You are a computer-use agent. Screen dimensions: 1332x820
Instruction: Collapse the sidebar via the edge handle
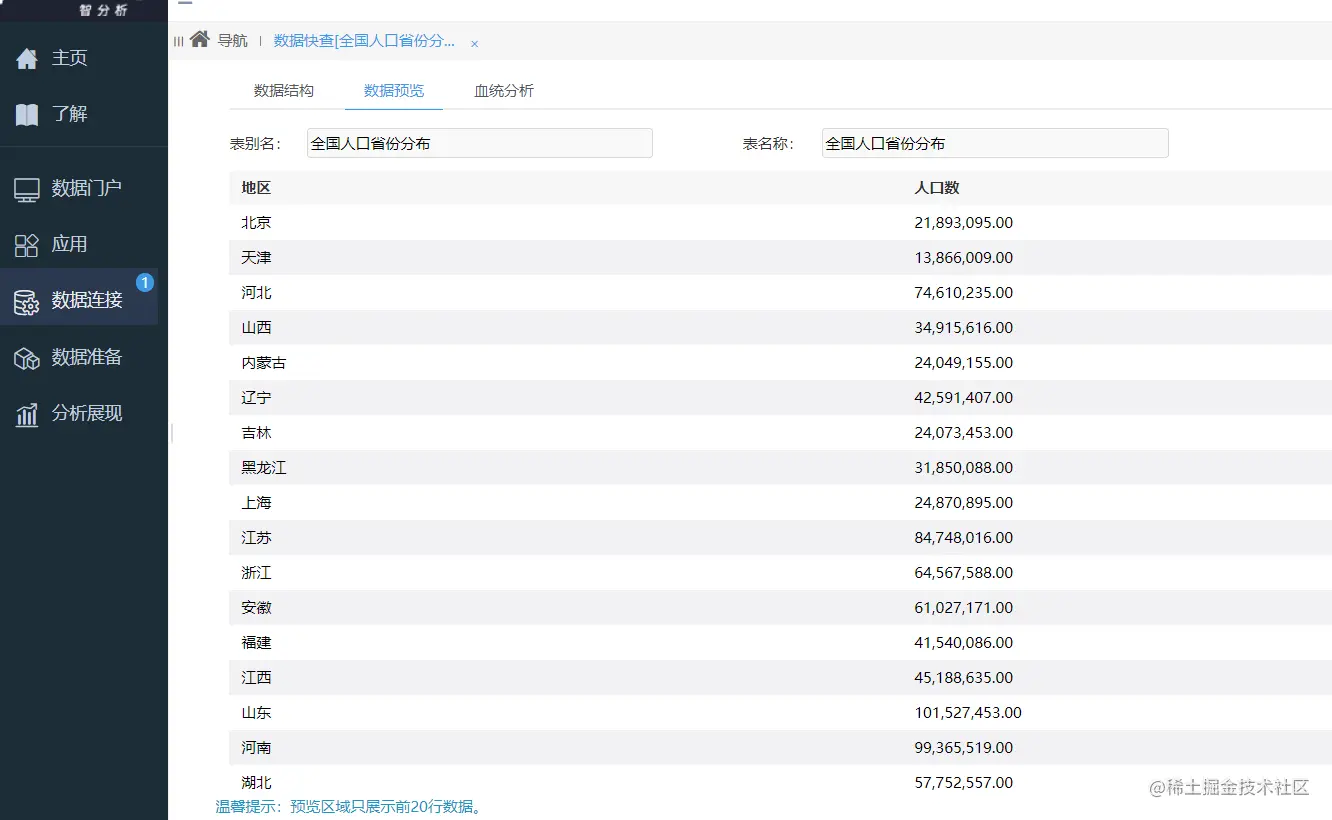171,434
